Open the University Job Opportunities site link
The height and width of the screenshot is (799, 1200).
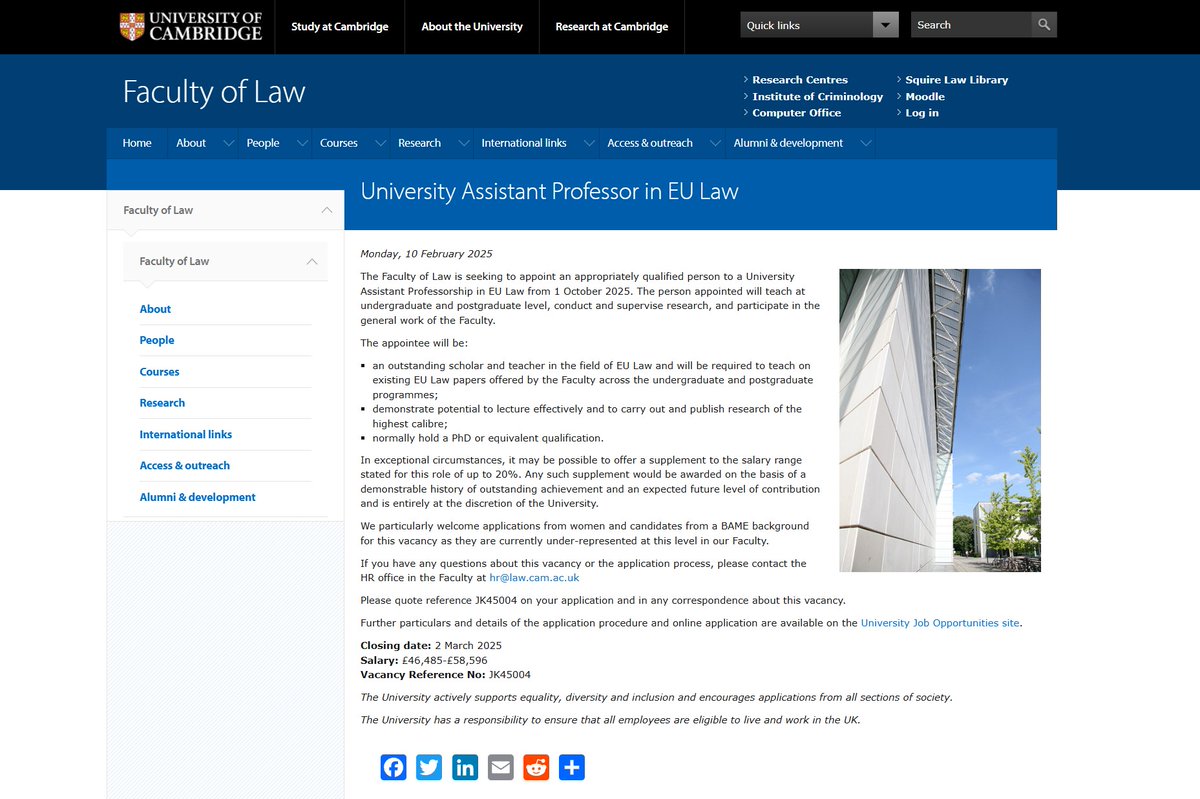pos(940,623)
